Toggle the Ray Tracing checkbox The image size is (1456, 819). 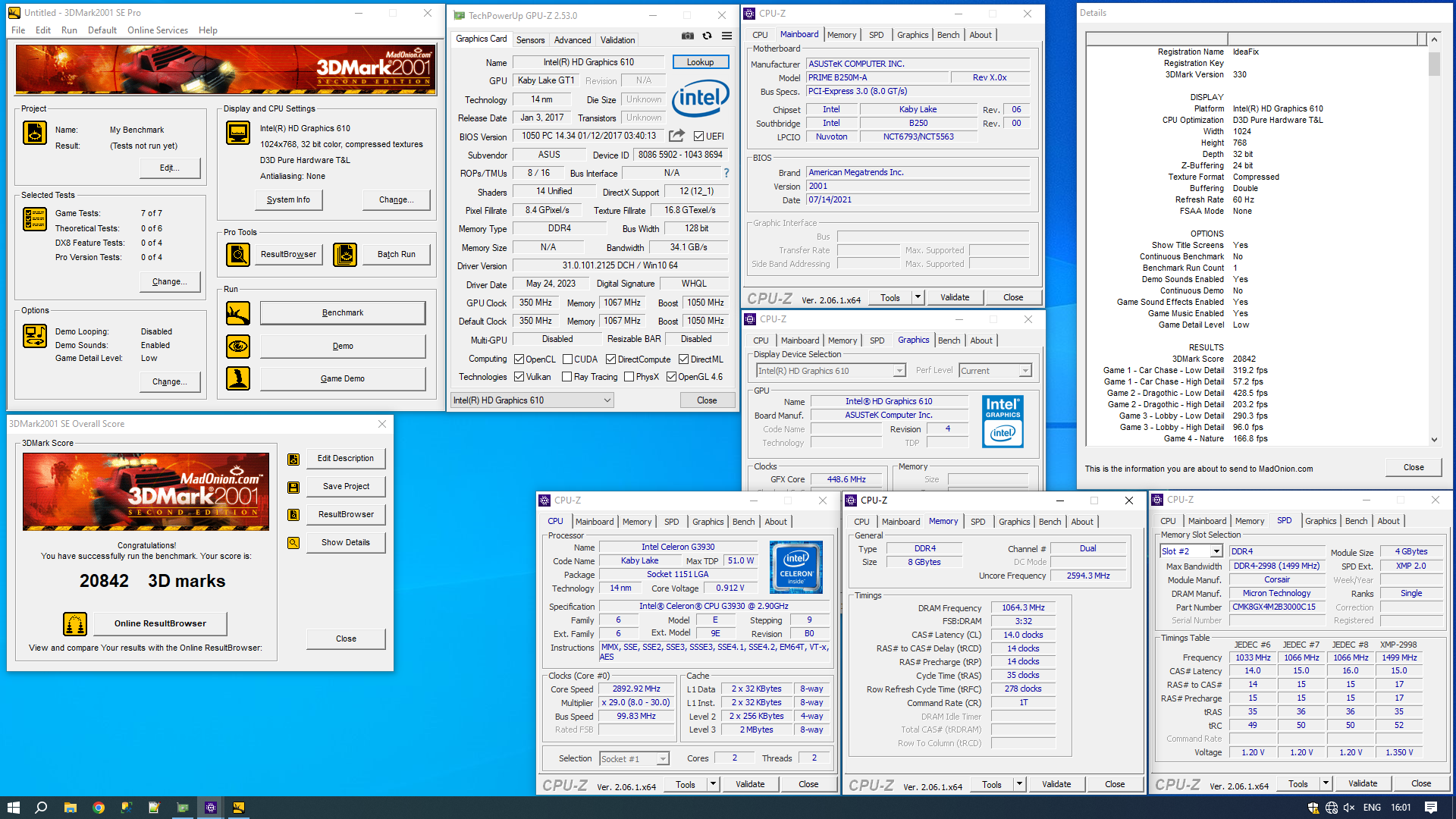566,377
